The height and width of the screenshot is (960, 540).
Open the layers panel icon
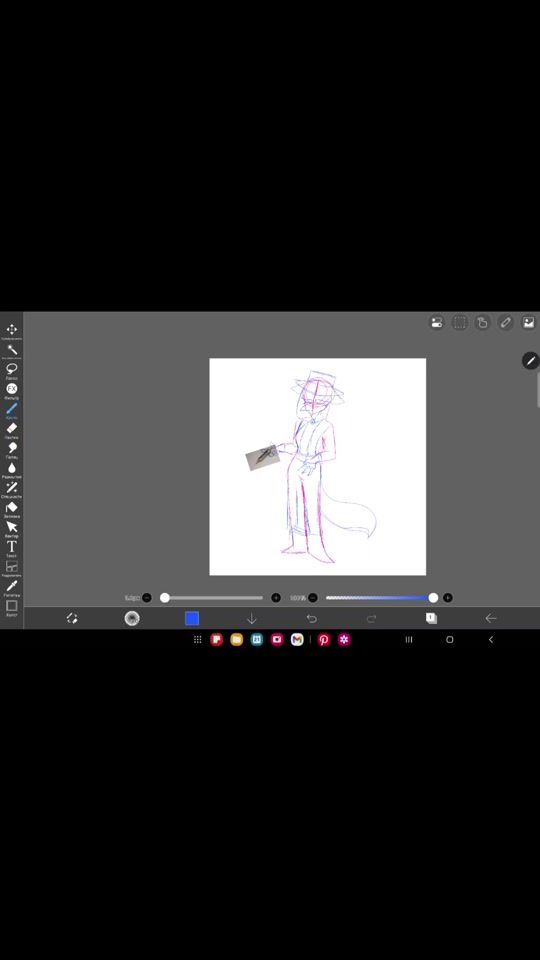coord(431,618)
